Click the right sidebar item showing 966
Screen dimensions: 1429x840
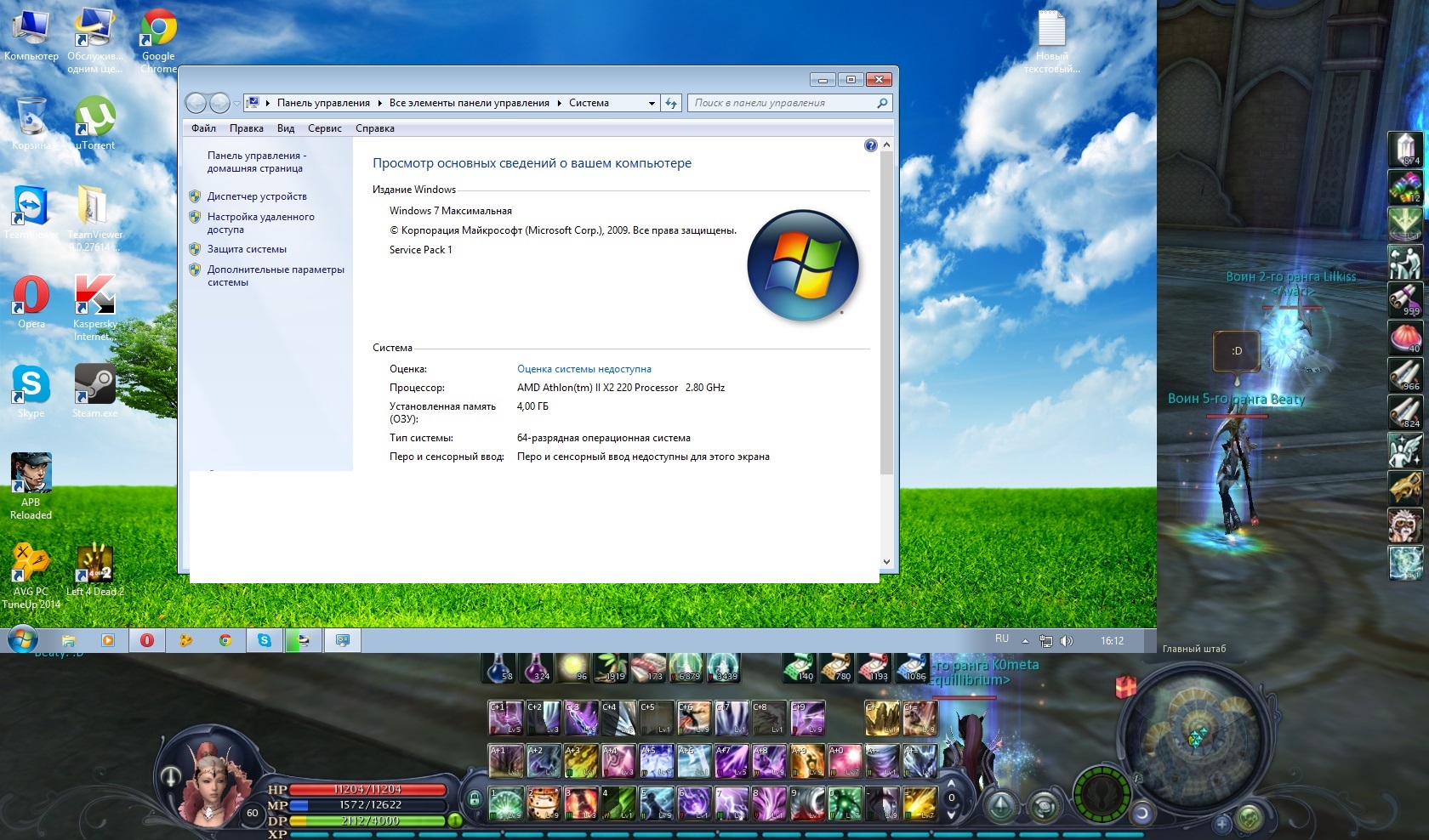1405,374
